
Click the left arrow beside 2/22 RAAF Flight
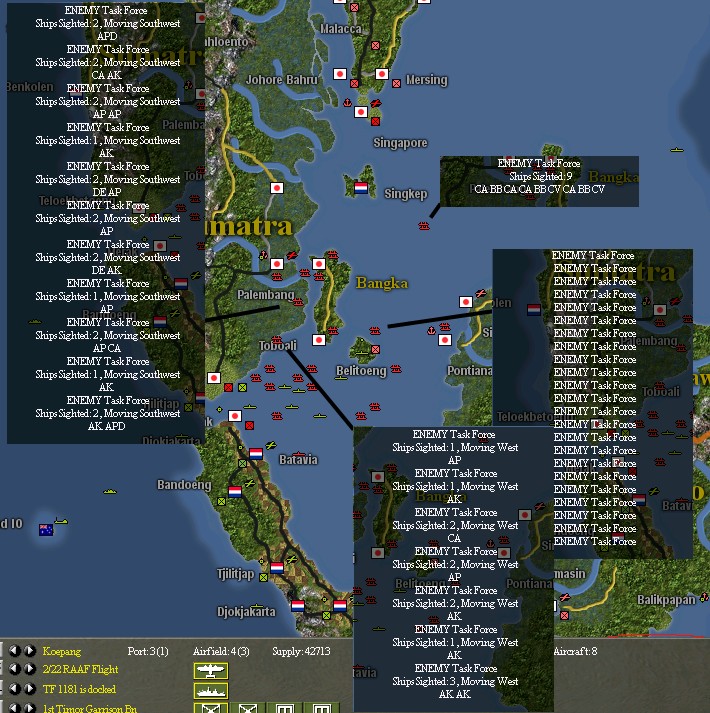click(14, 669)
